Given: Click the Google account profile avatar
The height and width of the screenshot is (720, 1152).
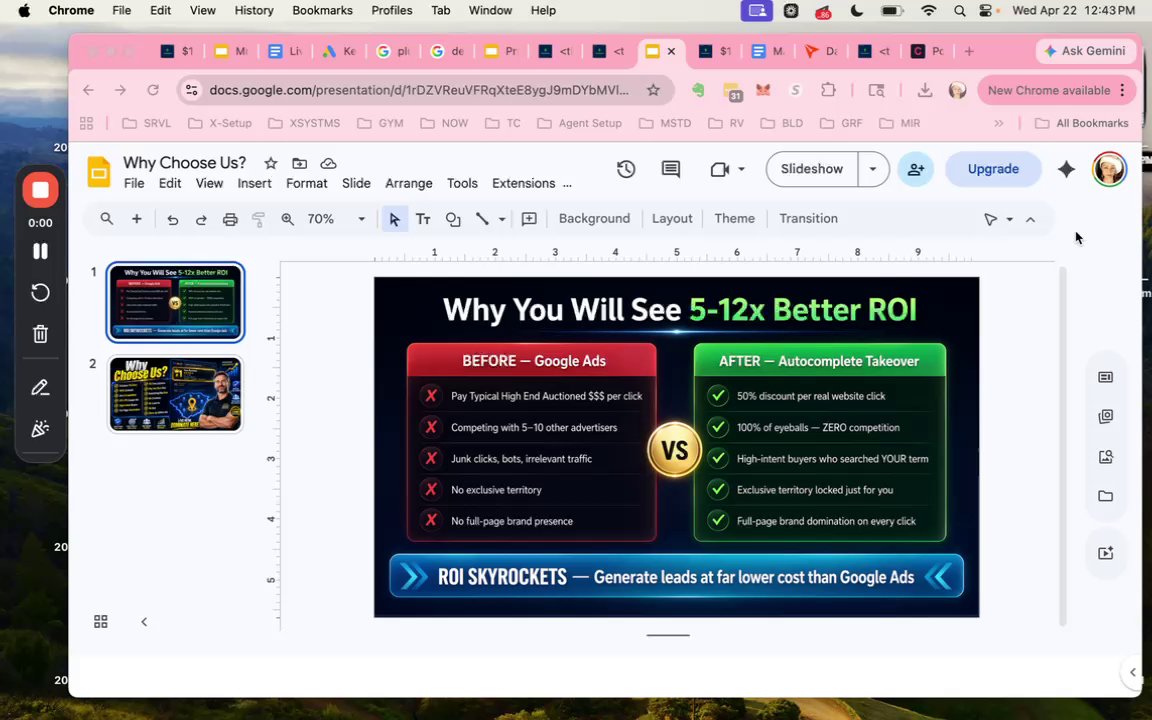Looking at the screenshot, I should (1109, 169).
